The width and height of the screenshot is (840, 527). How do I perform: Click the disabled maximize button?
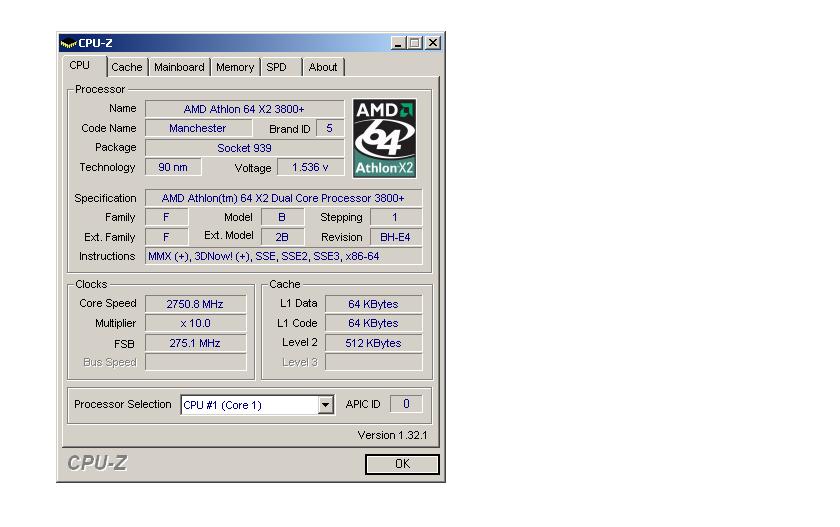[x=414, y=43]
